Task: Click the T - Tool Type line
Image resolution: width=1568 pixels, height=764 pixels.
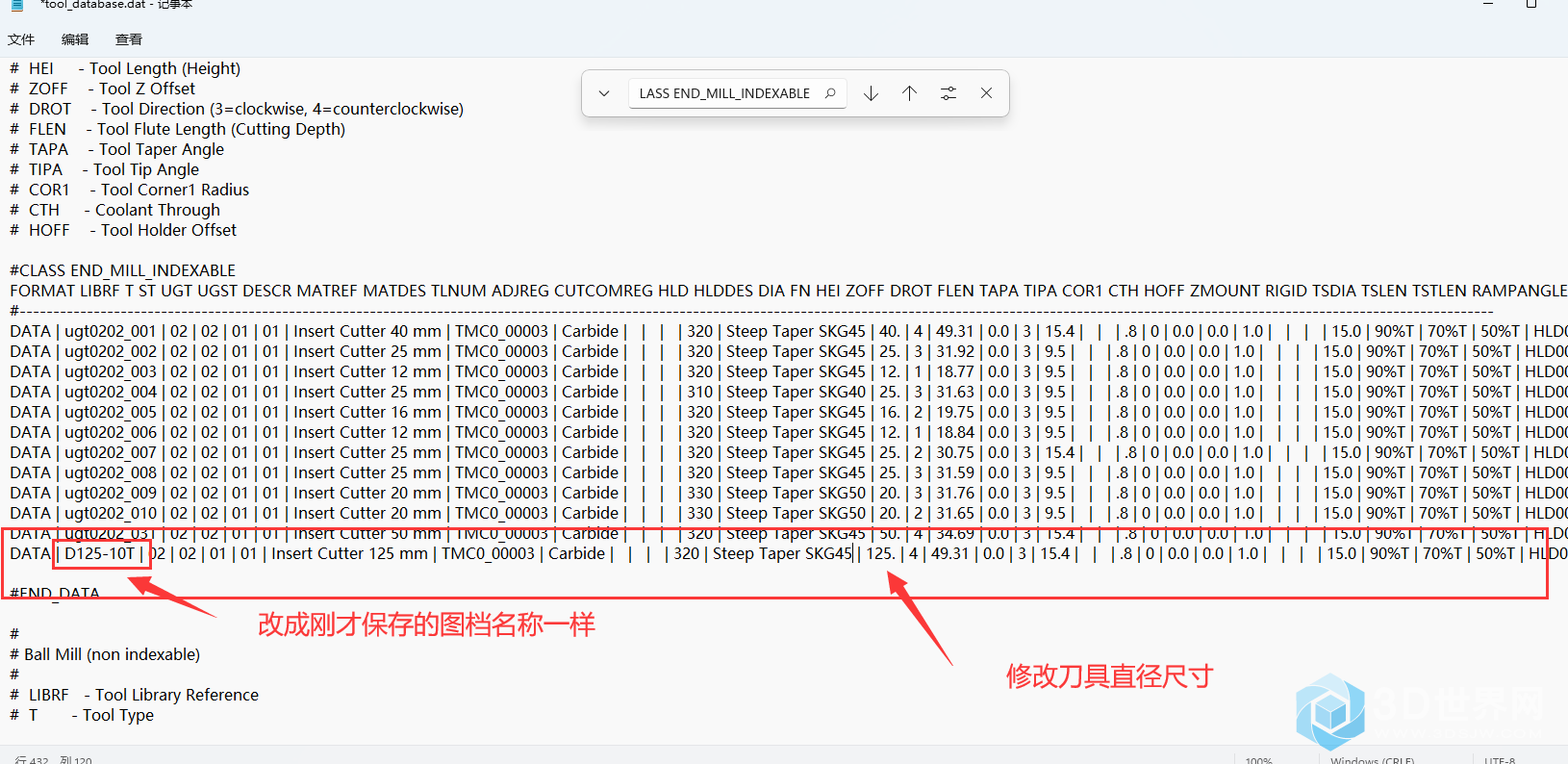Action: 82,715
